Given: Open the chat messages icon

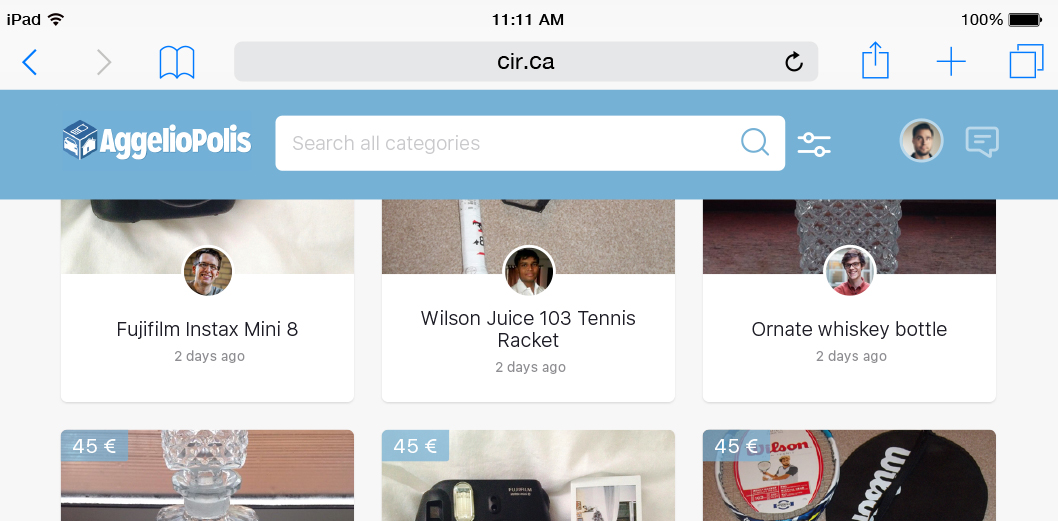Looking at the screenshot, I should (982, 142).
